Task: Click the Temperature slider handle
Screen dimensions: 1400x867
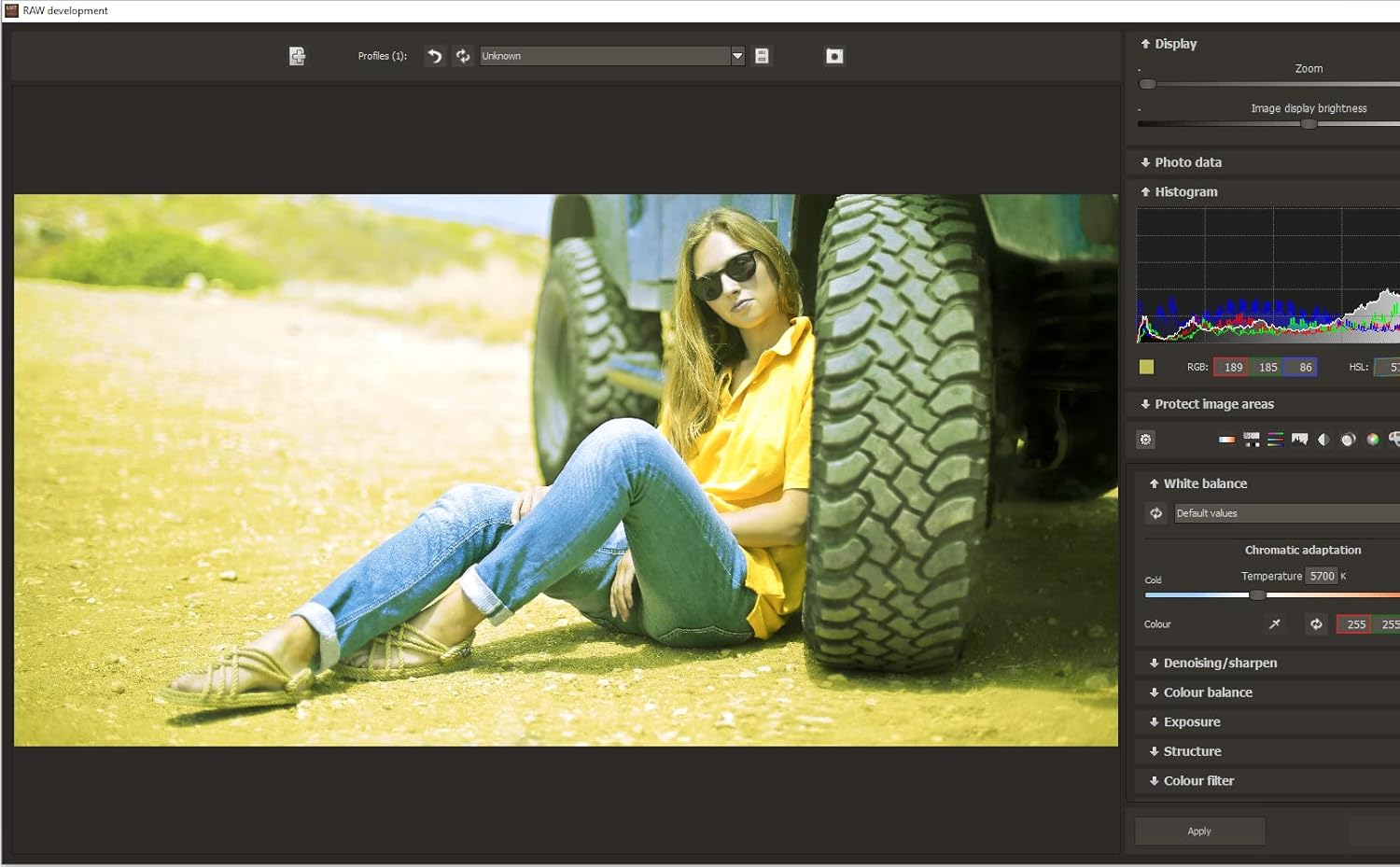Action: 1257,594
